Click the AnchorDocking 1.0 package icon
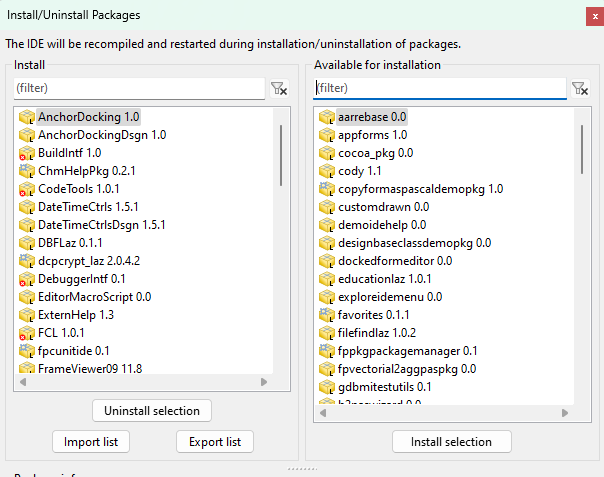The height and width of the screenshot is (477, 604). (x=26, y=117)
